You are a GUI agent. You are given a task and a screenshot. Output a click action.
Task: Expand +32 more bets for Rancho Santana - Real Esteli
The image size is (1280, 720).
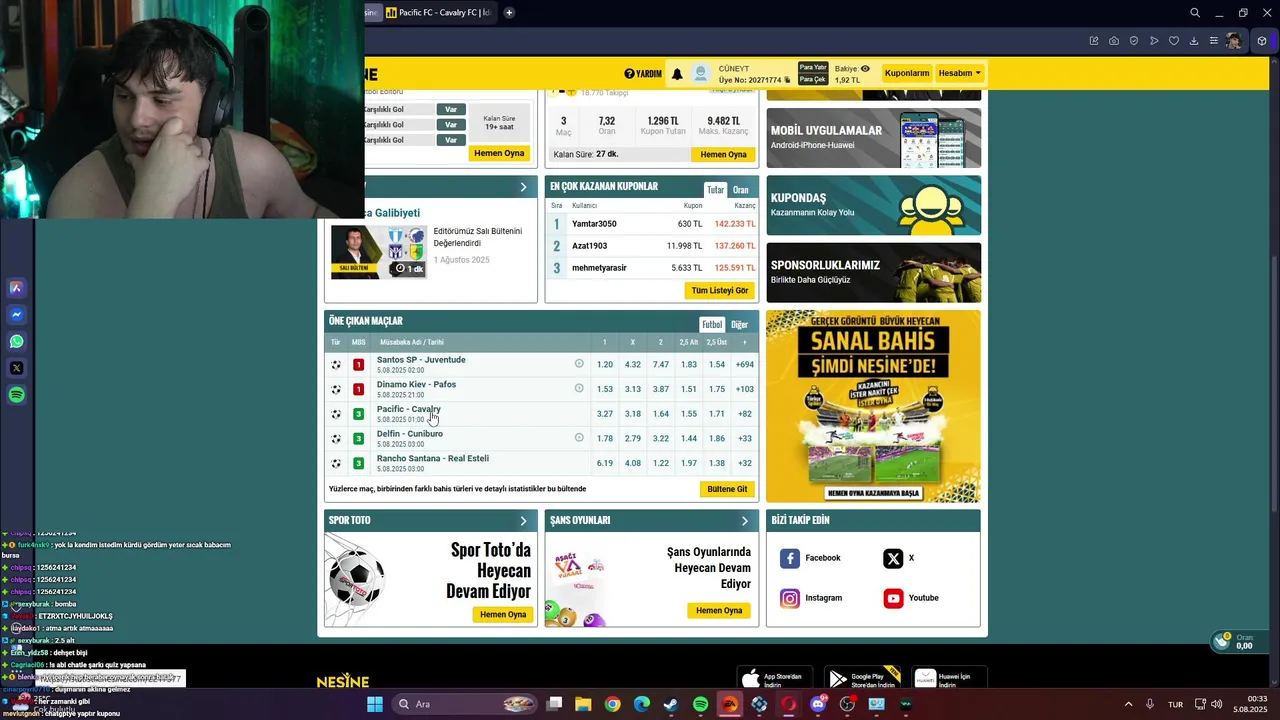744,463
